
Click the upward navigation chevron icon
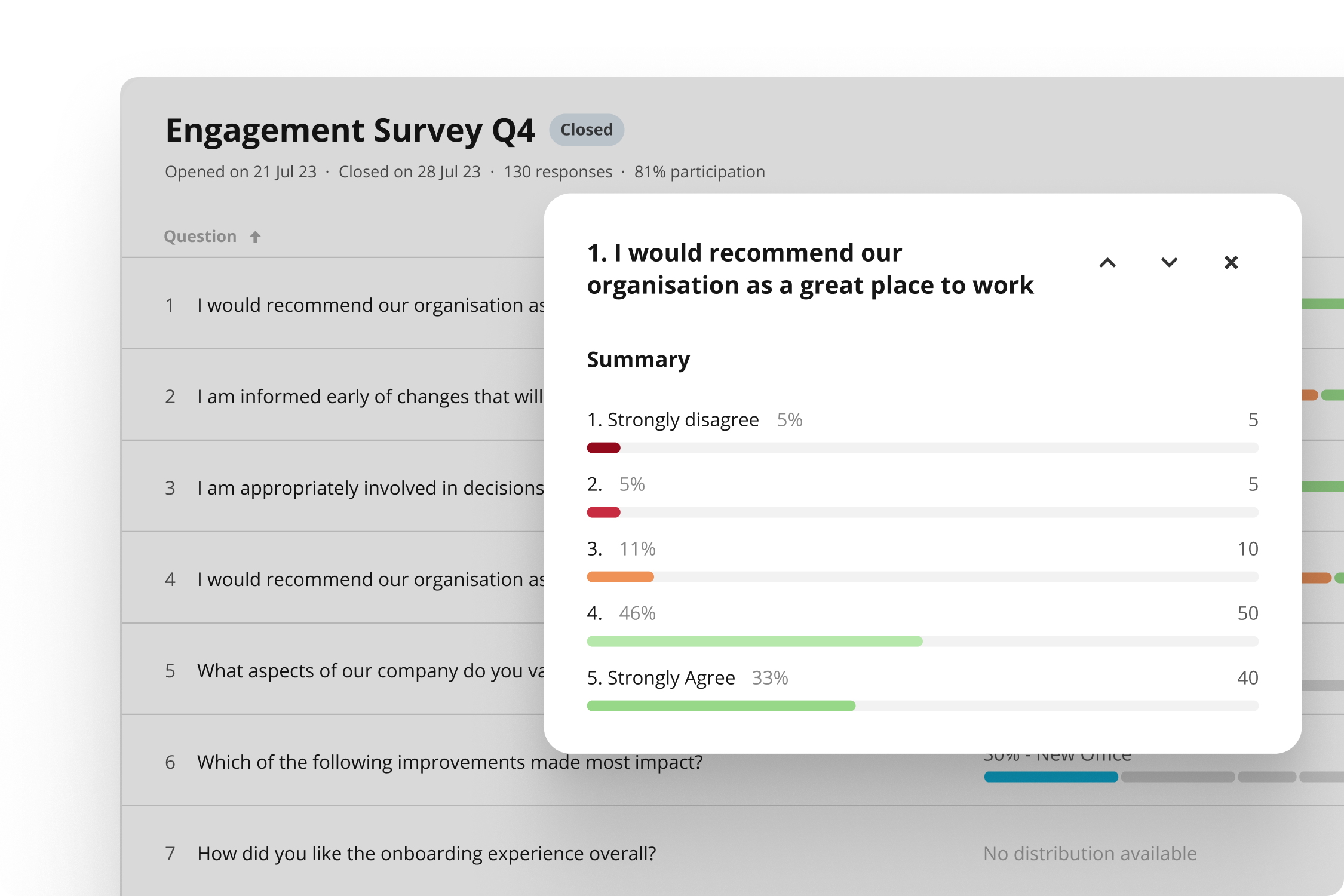[1107, 263]
